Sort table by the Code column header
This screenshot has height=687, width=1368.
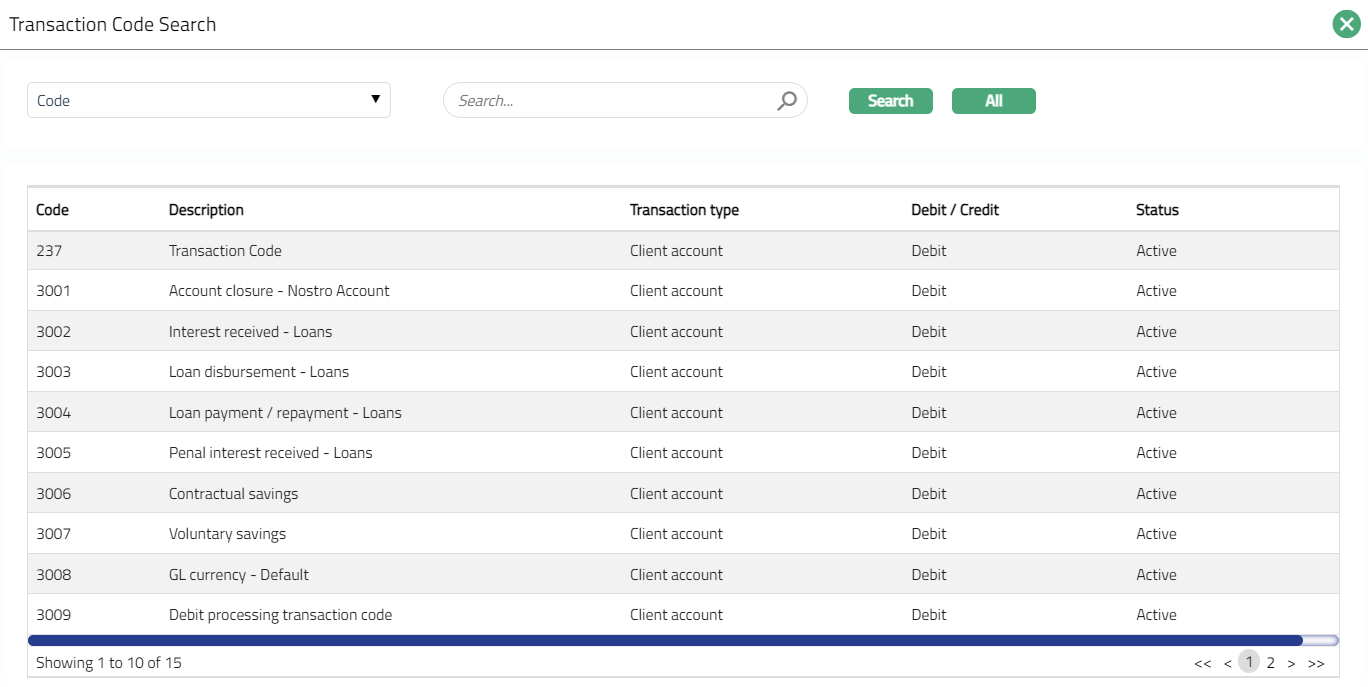(x=52, y=210)
